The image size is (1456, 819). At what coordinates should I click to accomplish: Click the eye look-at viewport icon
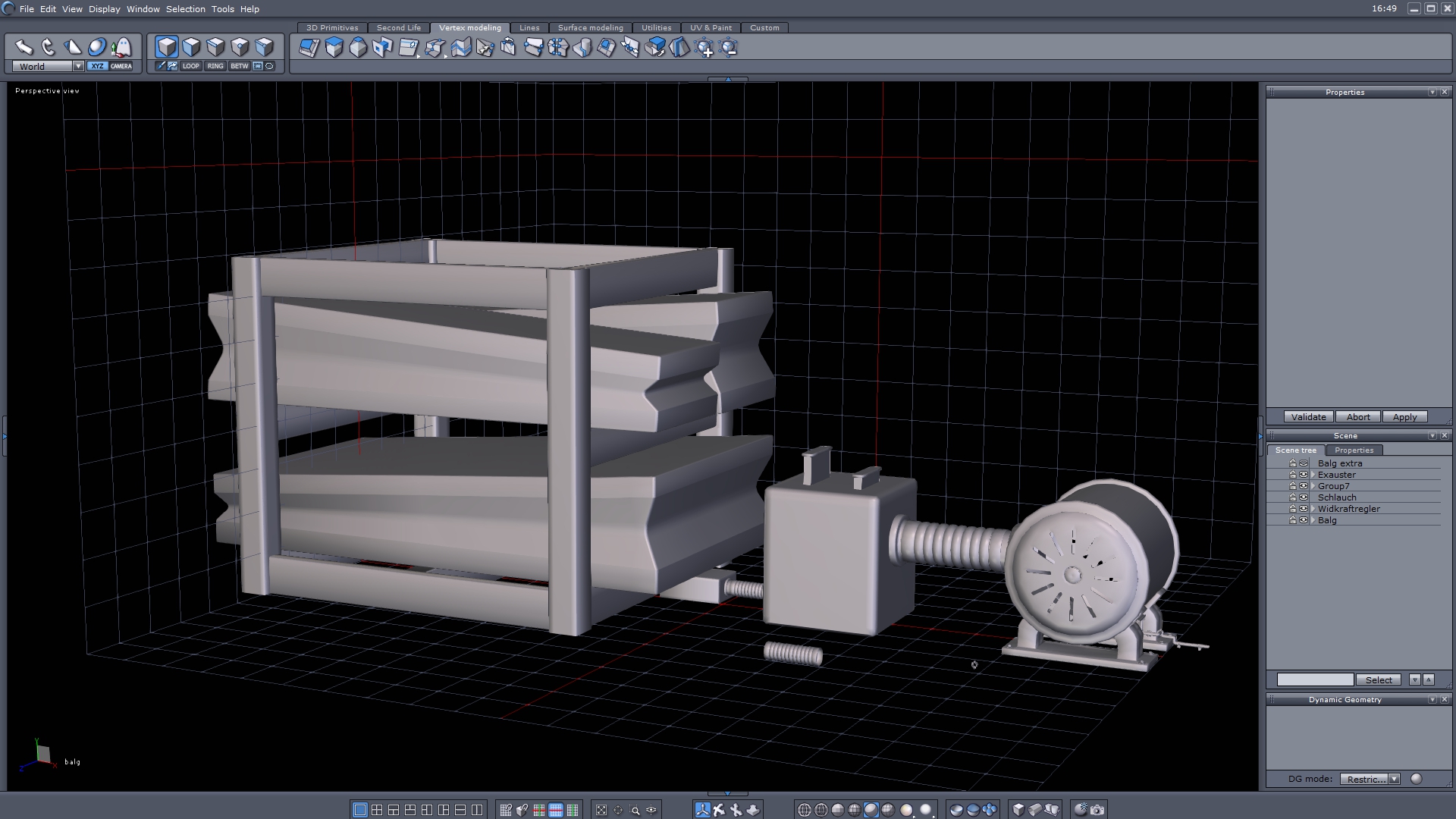click(651, 810)
